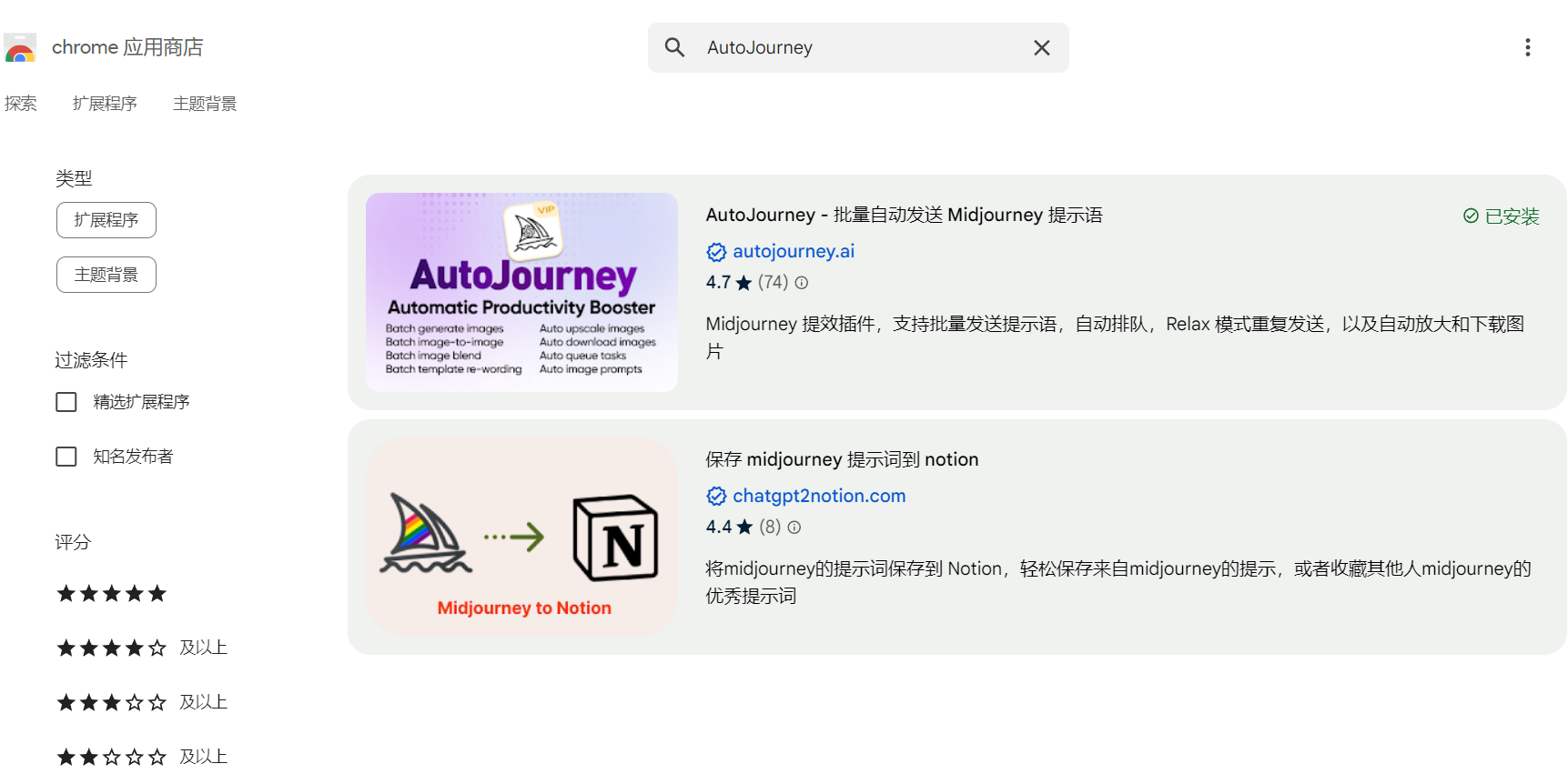Screen dimensions: 1568x784
Task: Open the 探索 tab
Action: (x=21, y=104)
